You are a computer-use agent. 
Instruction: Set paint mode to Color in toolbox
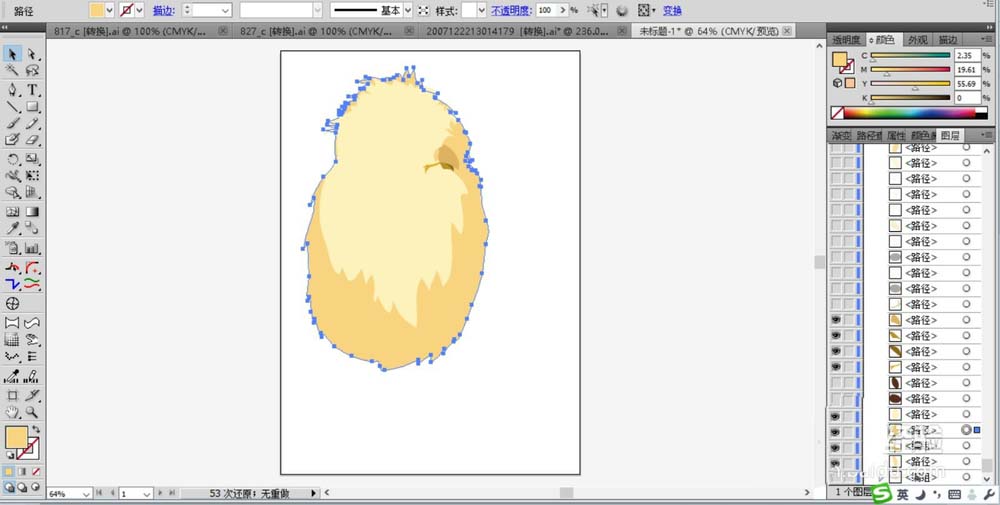[x=9, y=471]
